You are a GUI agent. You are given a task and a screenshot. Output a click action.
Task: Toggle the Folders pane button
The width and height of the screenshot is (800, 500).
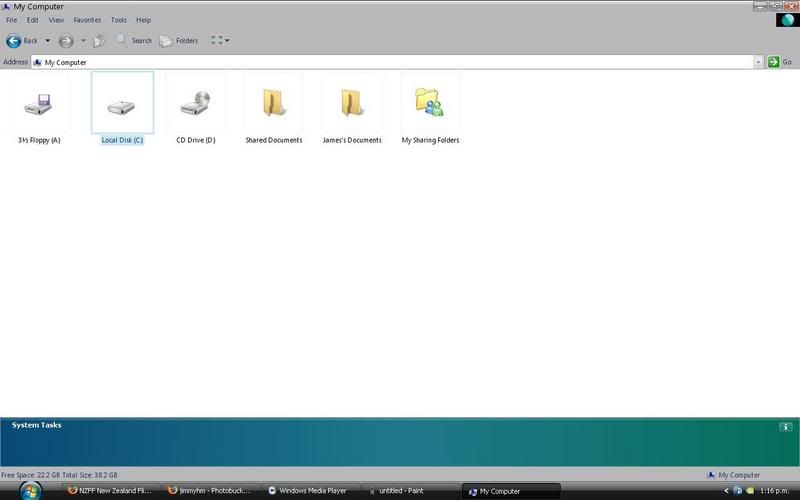click(178, 41)
